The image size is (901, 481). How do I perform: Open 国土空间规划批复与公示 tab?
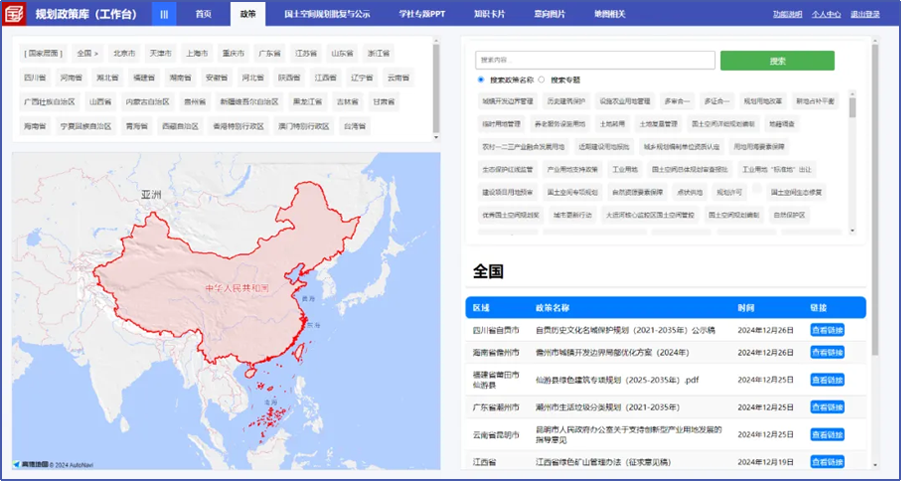point(328,14)
